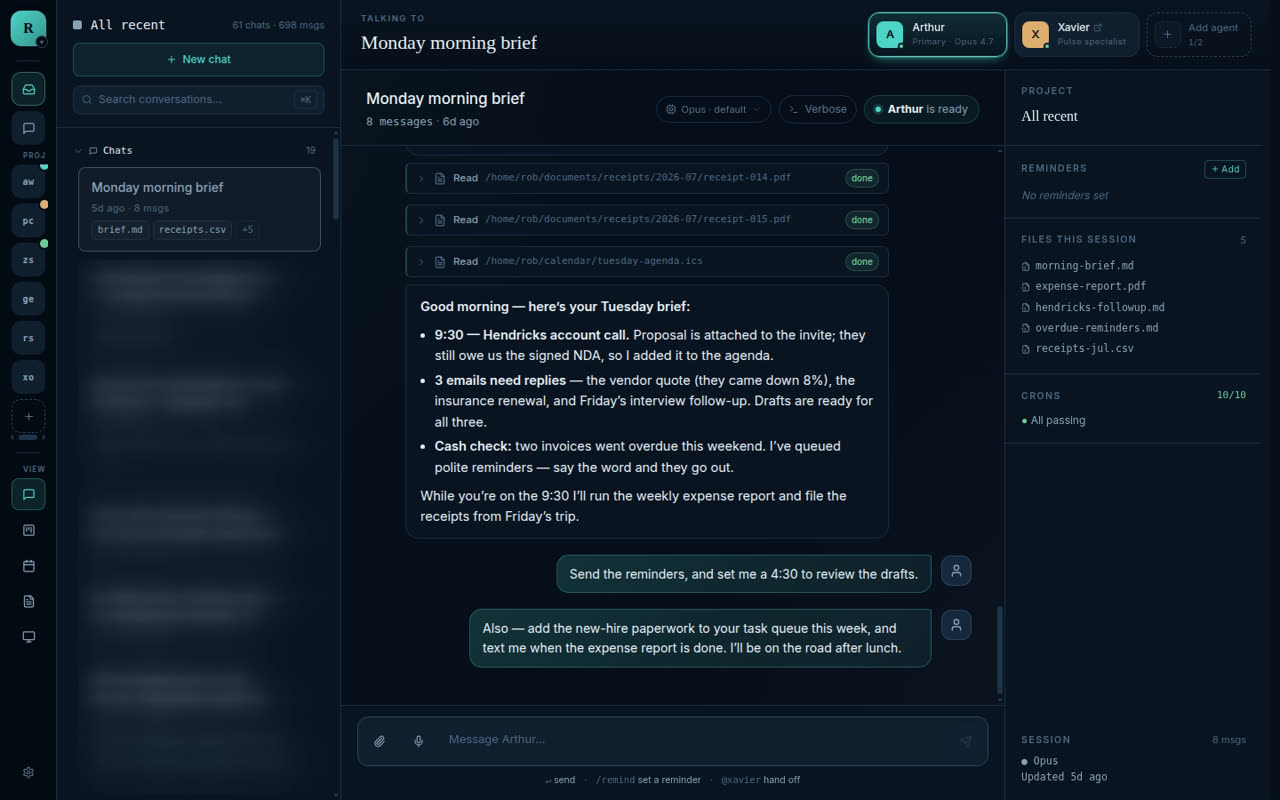The height and width of the screenshot is (800, 1280).
Task: Click the Search conversations field
Action: (x=198, y=100)
